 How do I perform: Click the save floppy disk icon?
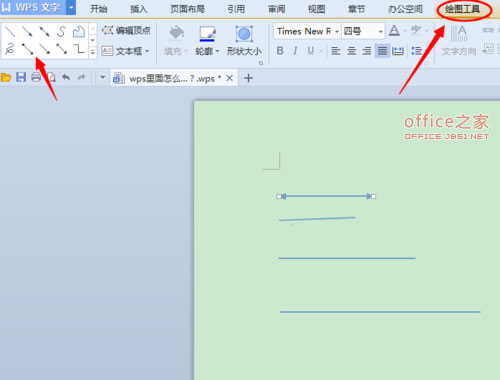[21, 78]
